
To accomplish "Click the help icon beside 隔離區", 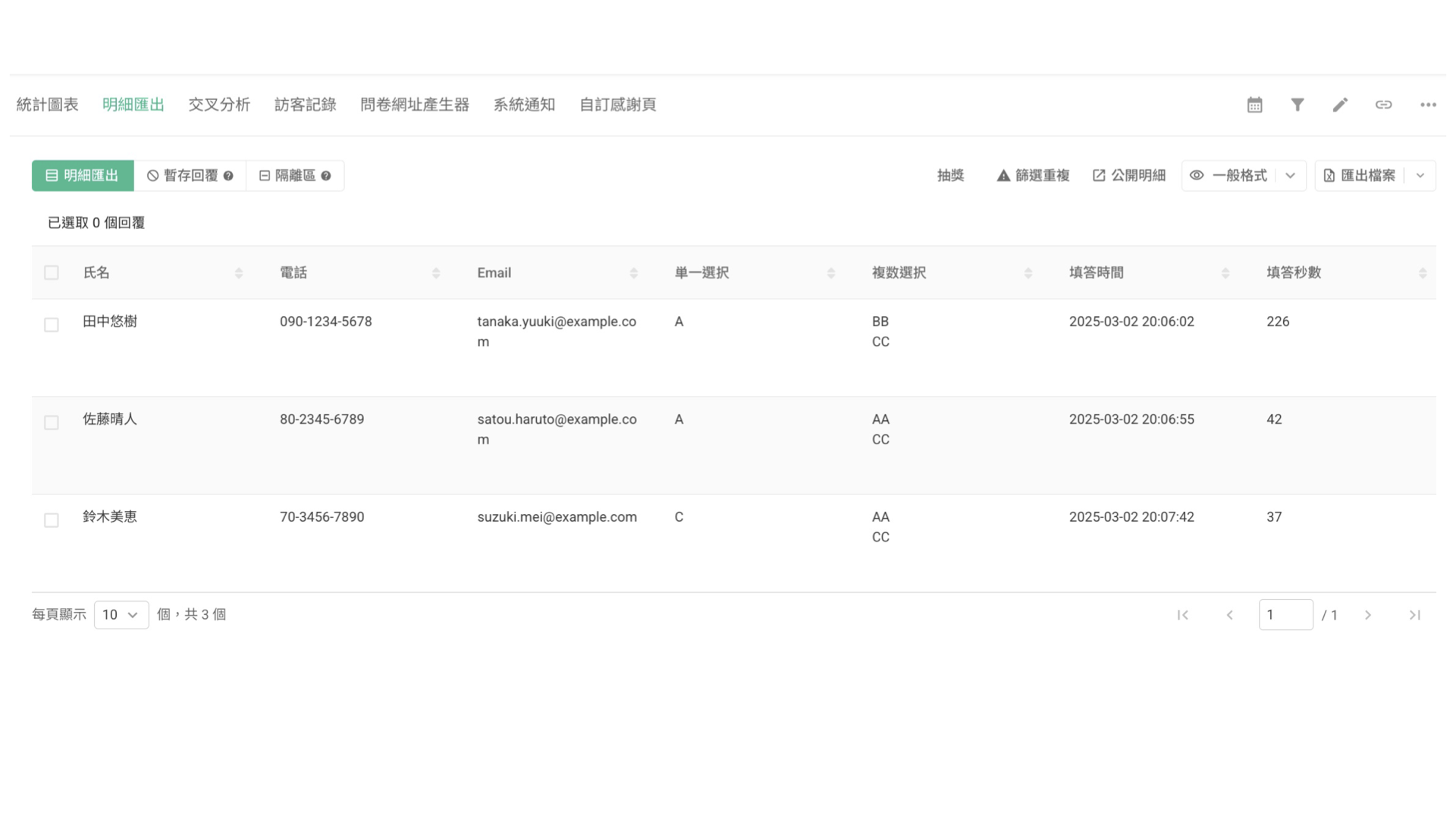I will (x=326, y=176).
